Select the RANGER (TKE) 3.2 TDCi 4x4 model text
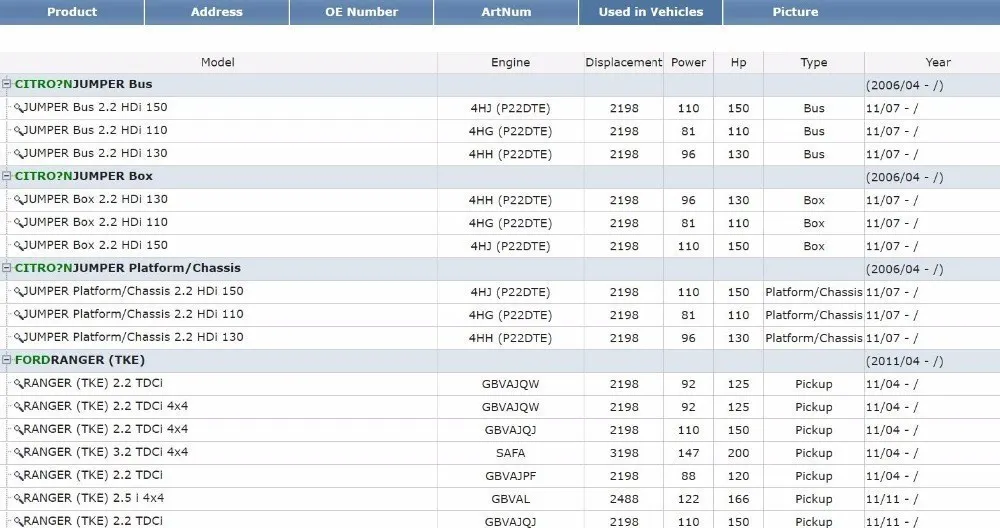 tap(106, 451)
